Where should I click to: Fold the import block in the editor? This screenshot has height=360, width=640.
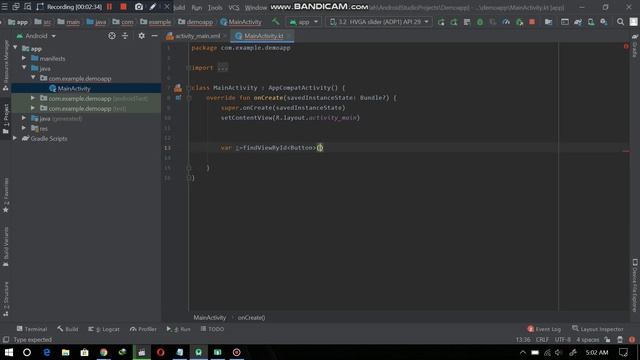coord(189,68)
